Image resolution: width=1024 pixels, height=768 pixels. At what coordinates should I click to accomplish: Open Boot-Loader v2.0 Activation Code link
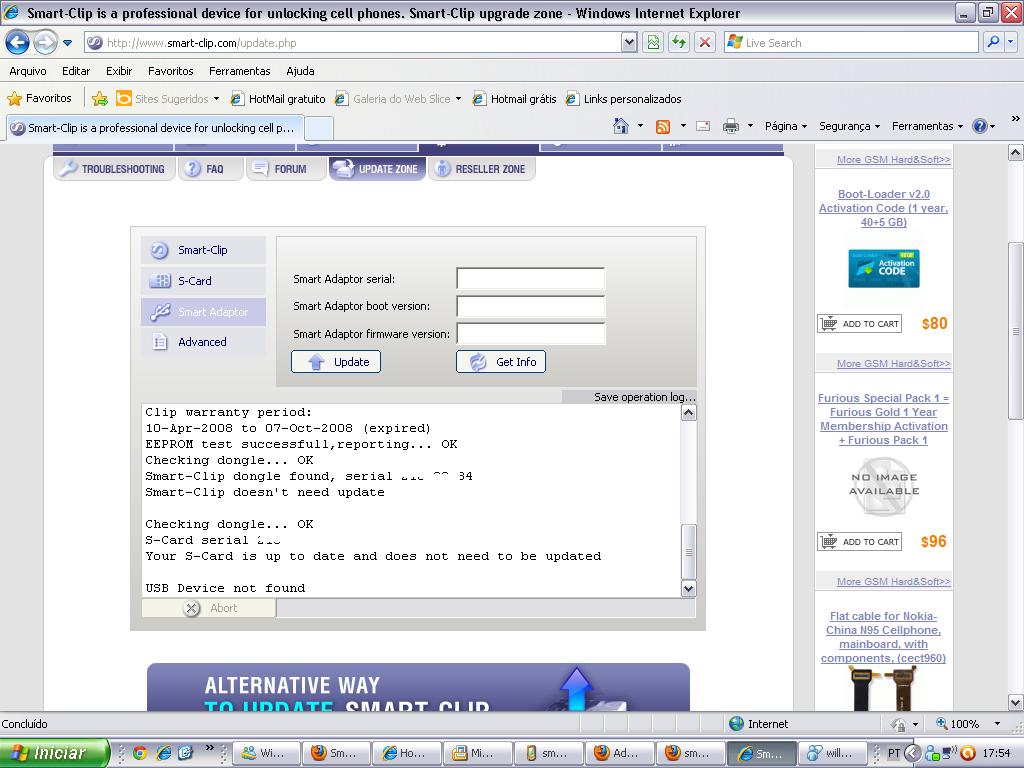click(x=884, y=208)
